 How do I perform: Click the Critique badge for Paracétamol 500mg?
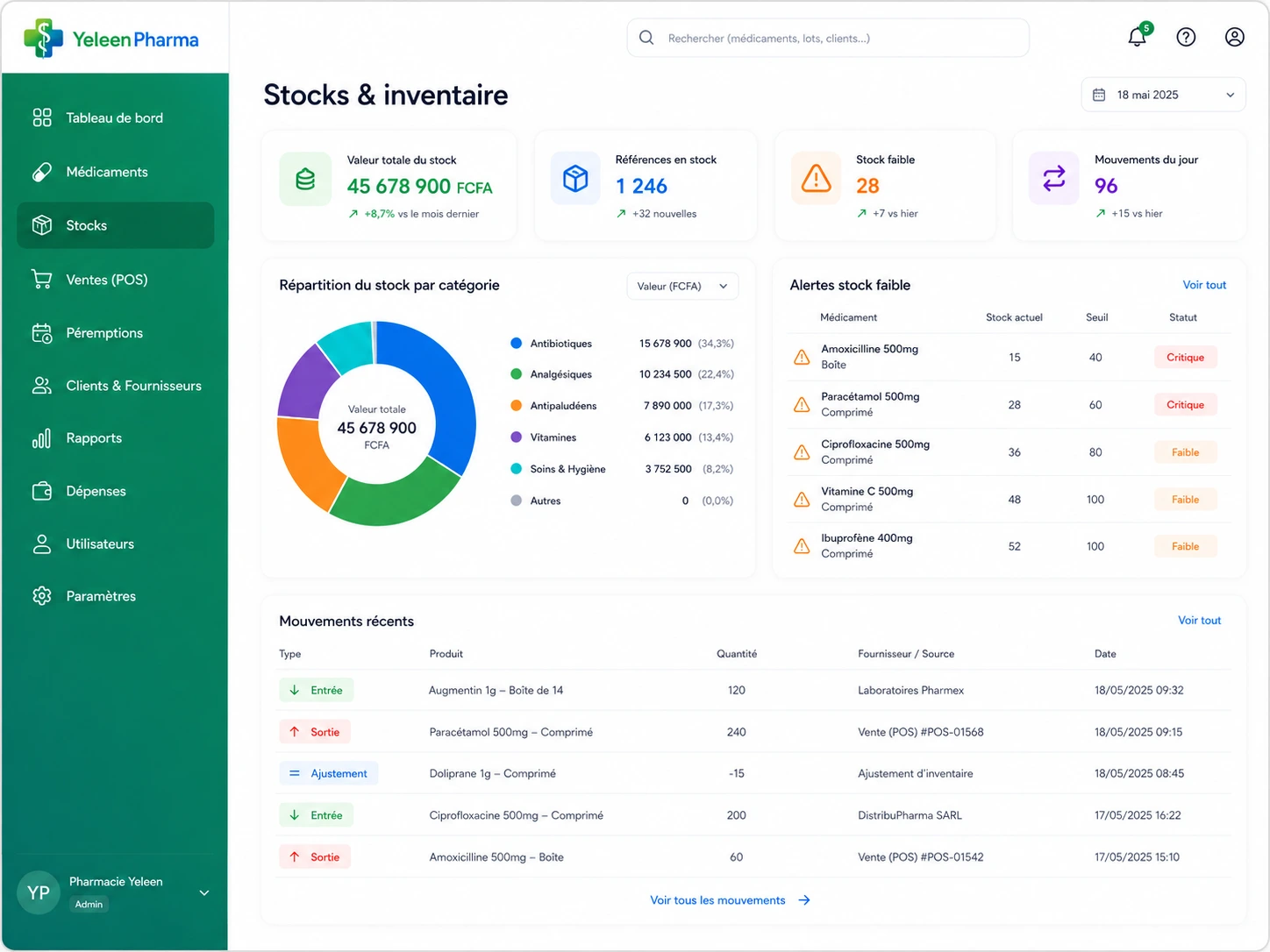[1185, 404]
